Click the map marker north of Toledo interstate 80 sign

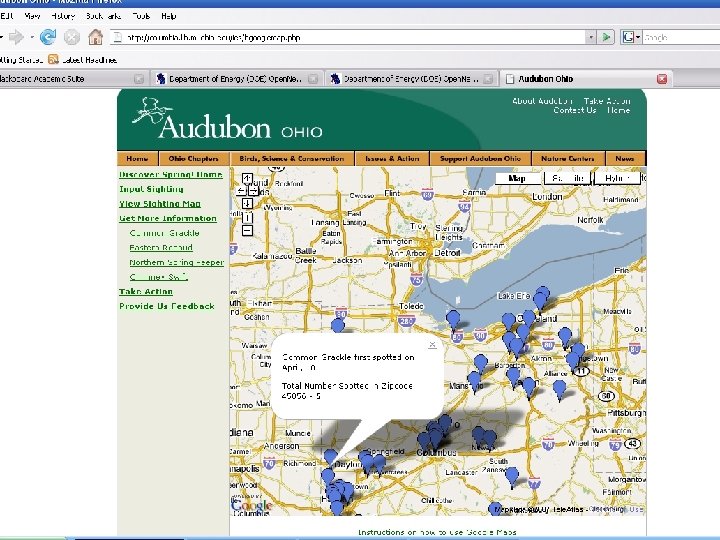pyautogui.click(x=338, y=326)
